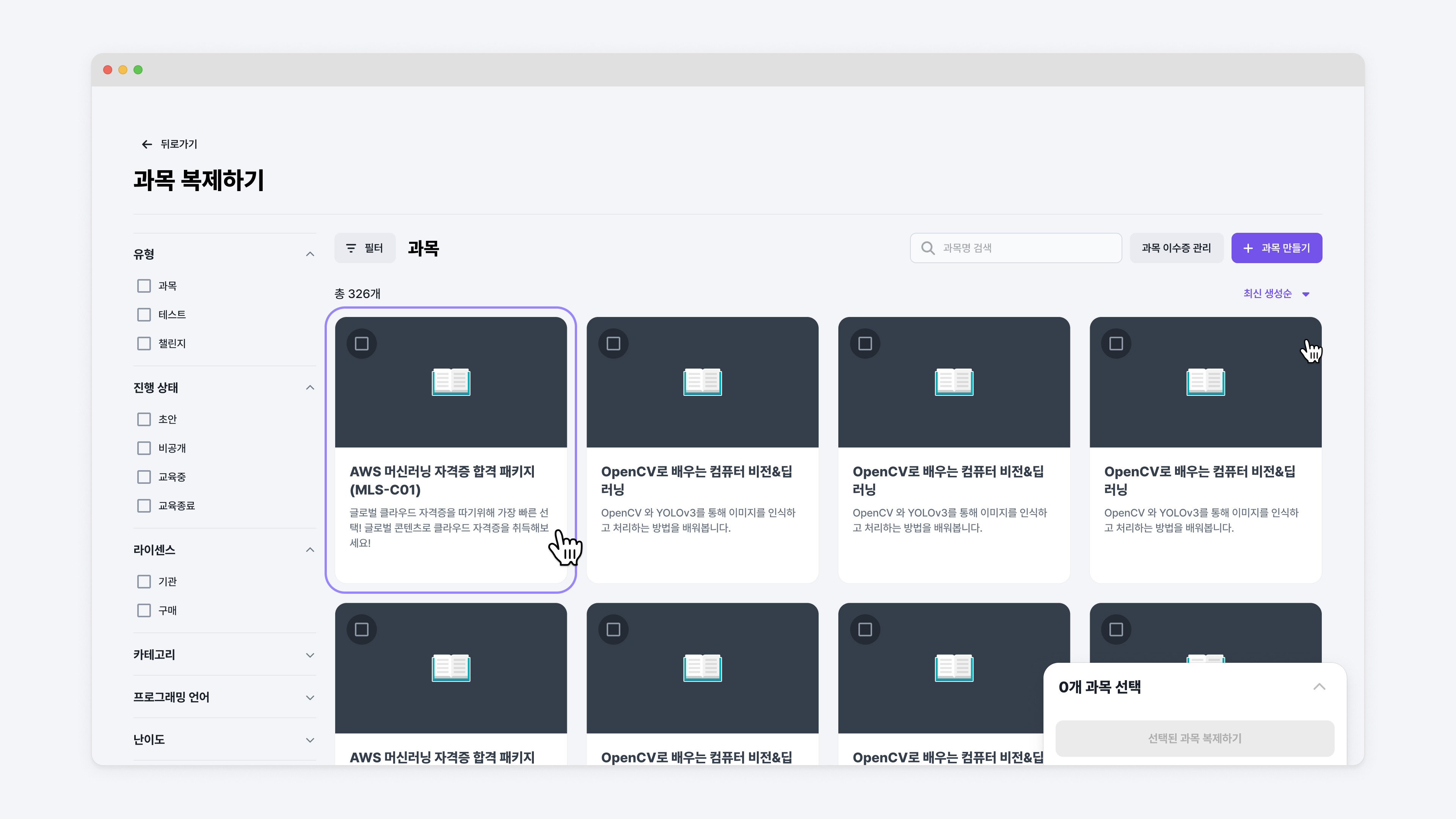
Task: Open 과목 이수증 관리
Action: 1176,248
